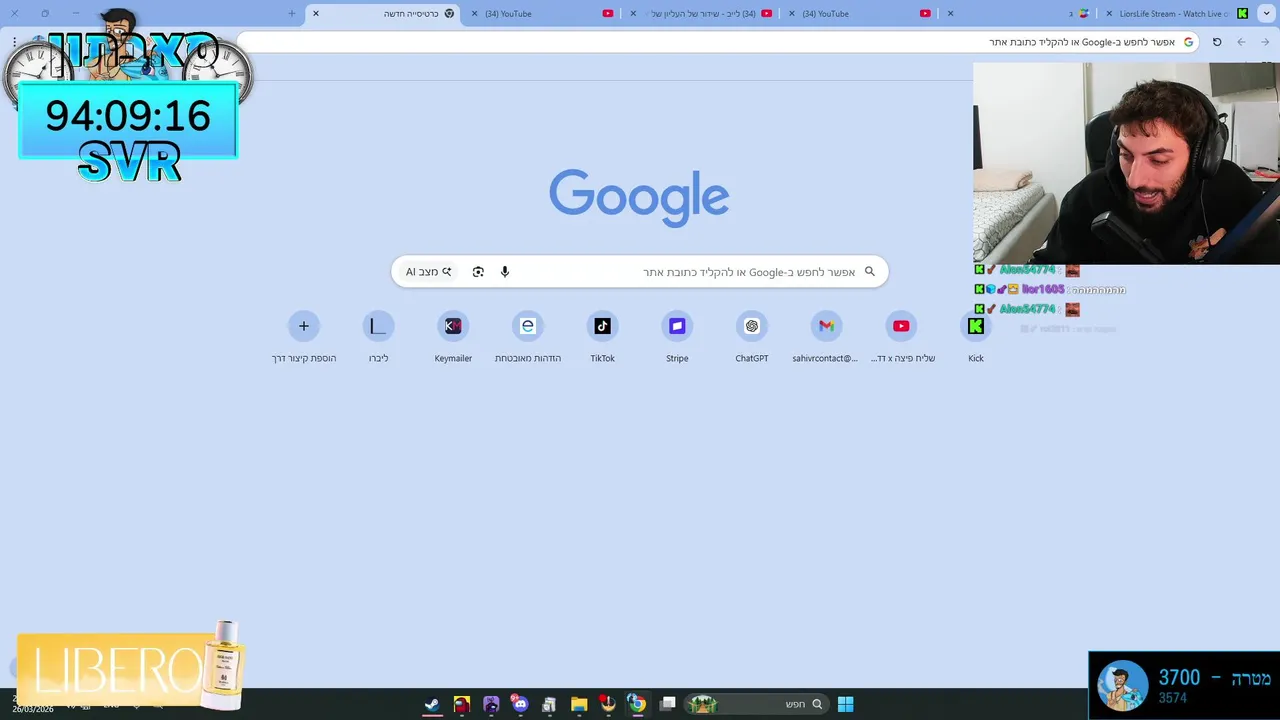
Task: Open Discord from the taskbar
Action: [520, 704]
